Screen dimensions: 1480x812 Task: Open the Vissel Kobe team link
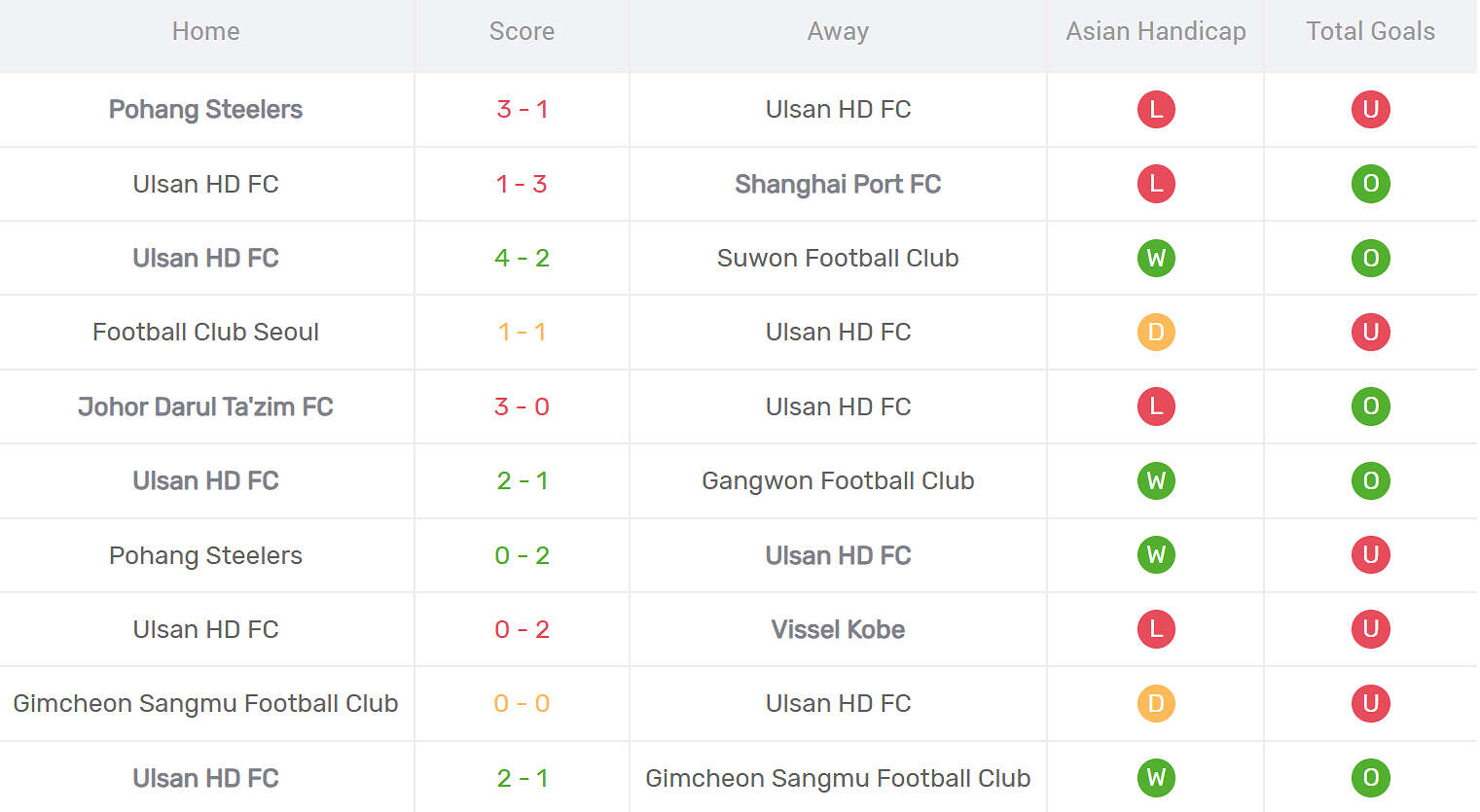click(838, 629)
